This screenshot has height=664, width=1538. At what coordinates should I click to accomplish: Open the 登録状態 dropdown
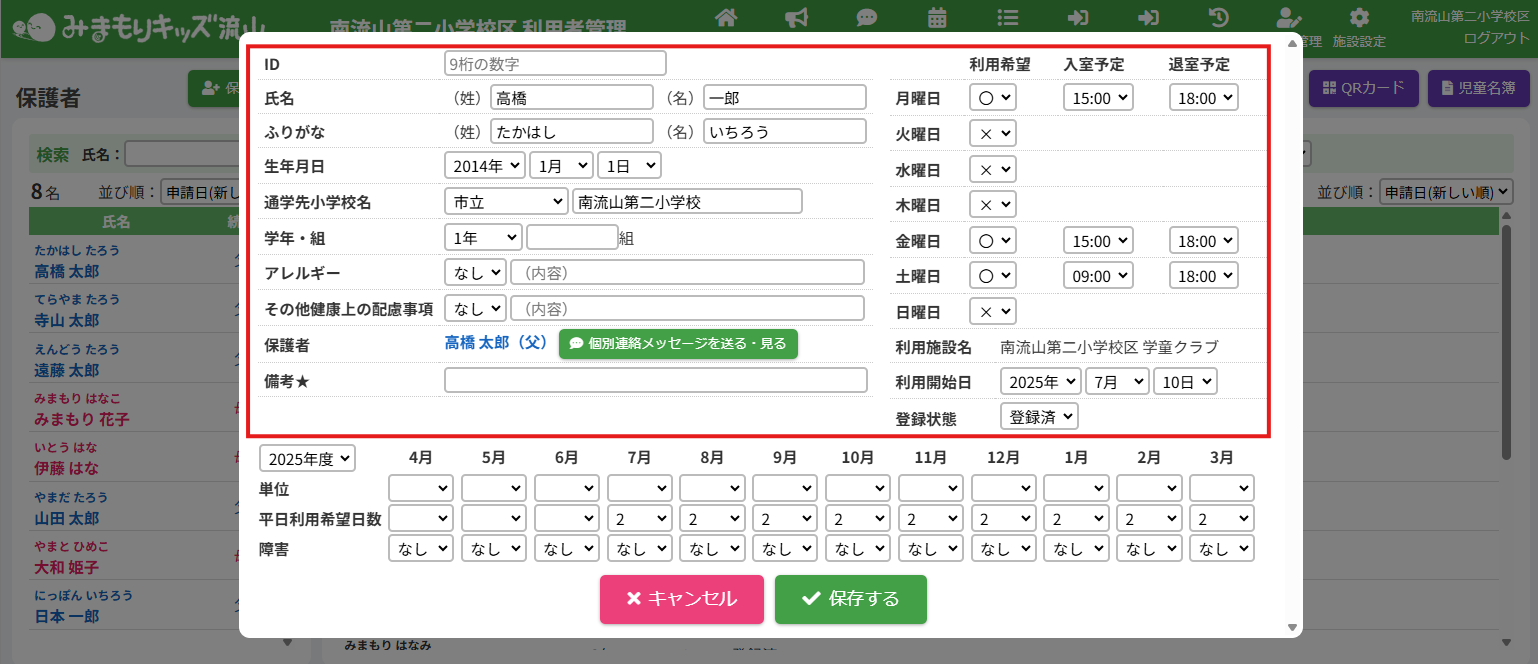point(1039,416)
